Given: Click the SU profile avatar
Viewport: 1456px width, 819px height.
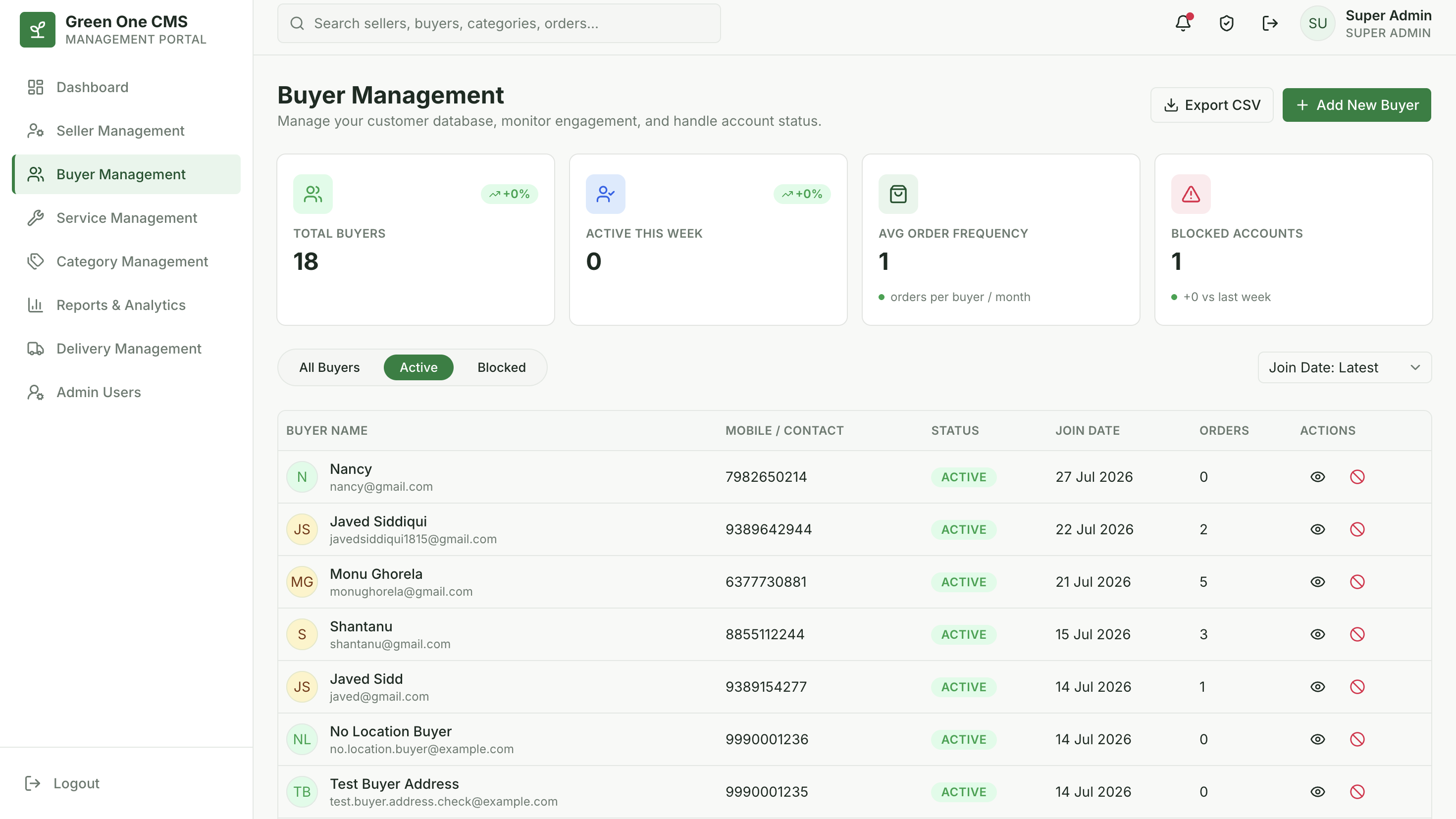Looking at the screenshot, I should [x=1317, y=23].
